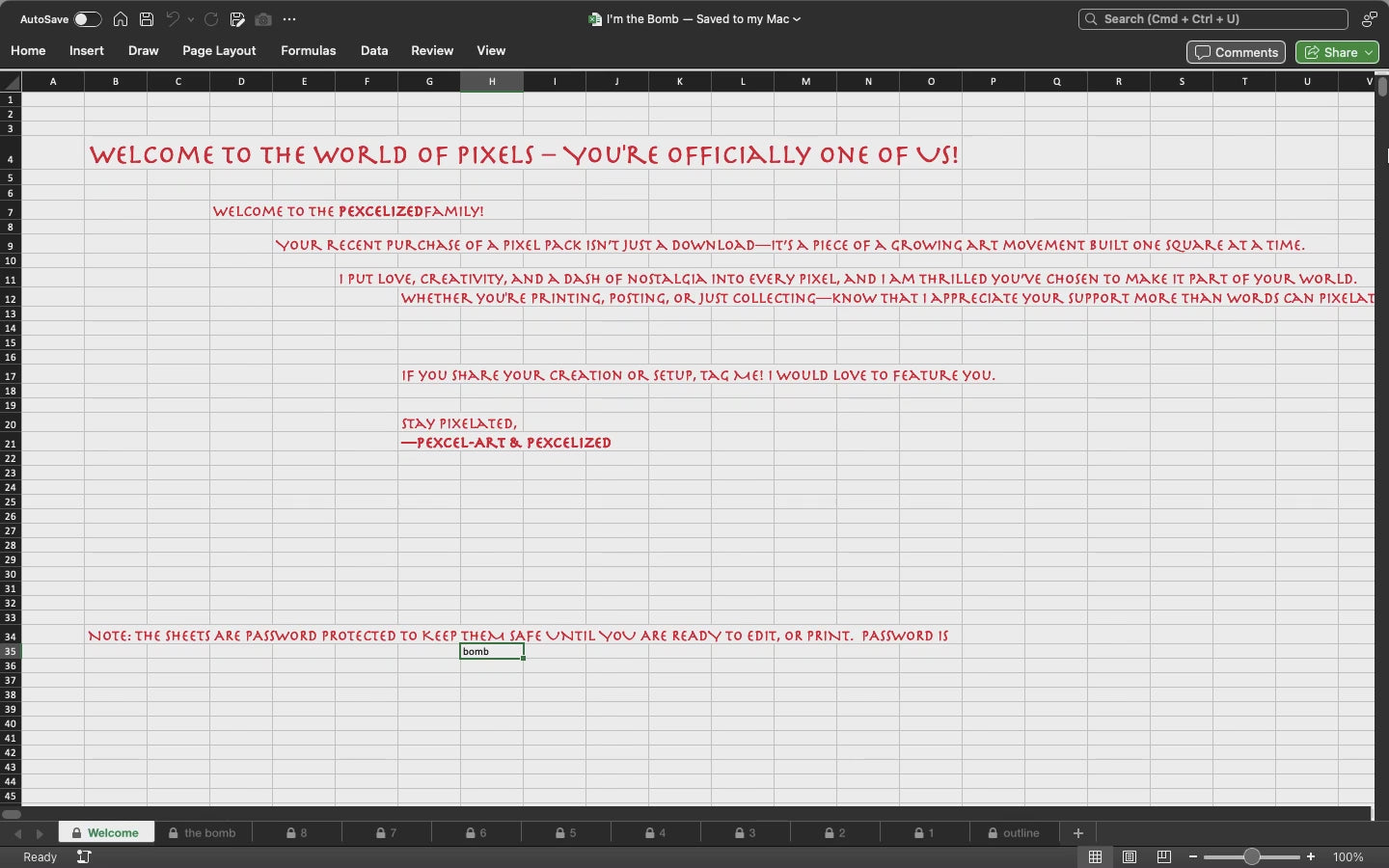Toggle the AutoSave switch
This screenshot has height=868, width=1389.
pos(87,19)
